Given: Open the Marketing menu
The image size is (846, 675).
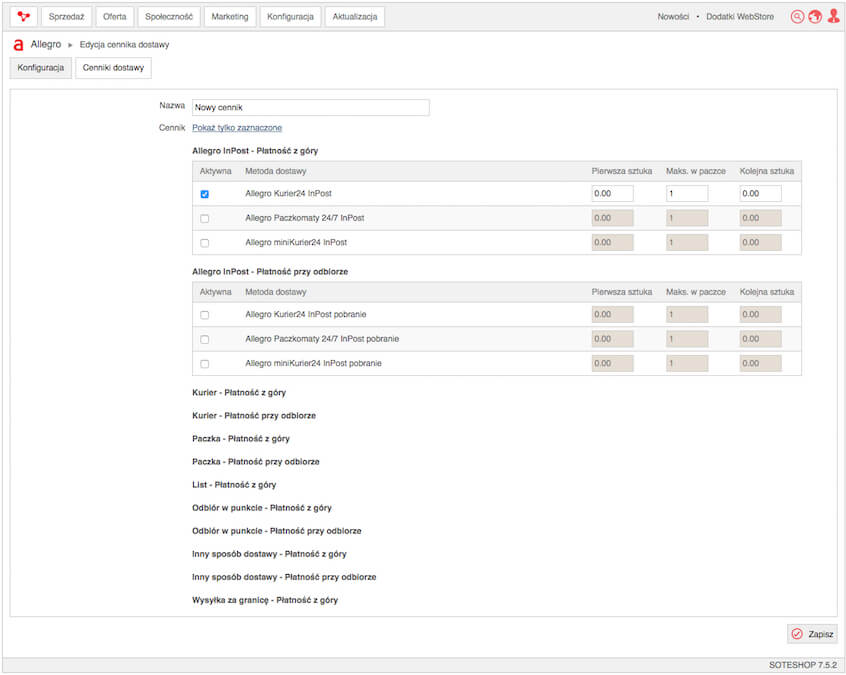Looking at the screenshot, I should 230,17.
